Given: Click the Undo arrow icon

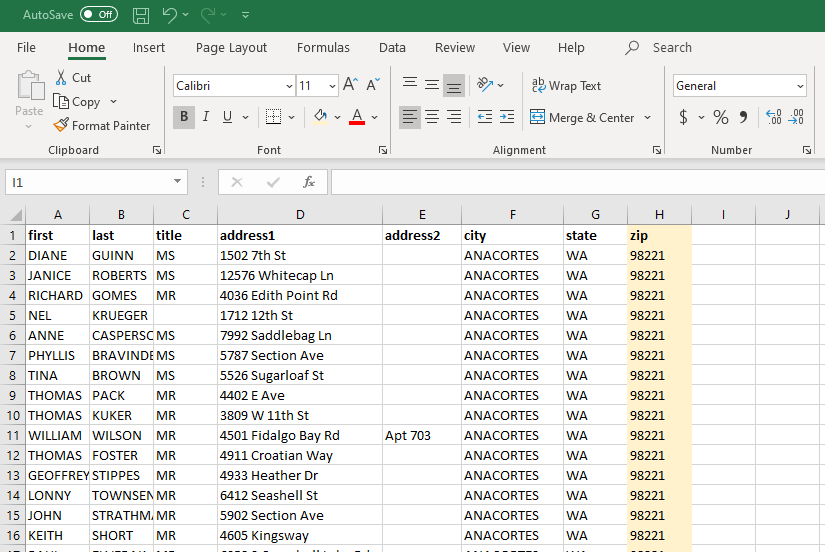Looking at the screenshot, I should pos(169,15).
